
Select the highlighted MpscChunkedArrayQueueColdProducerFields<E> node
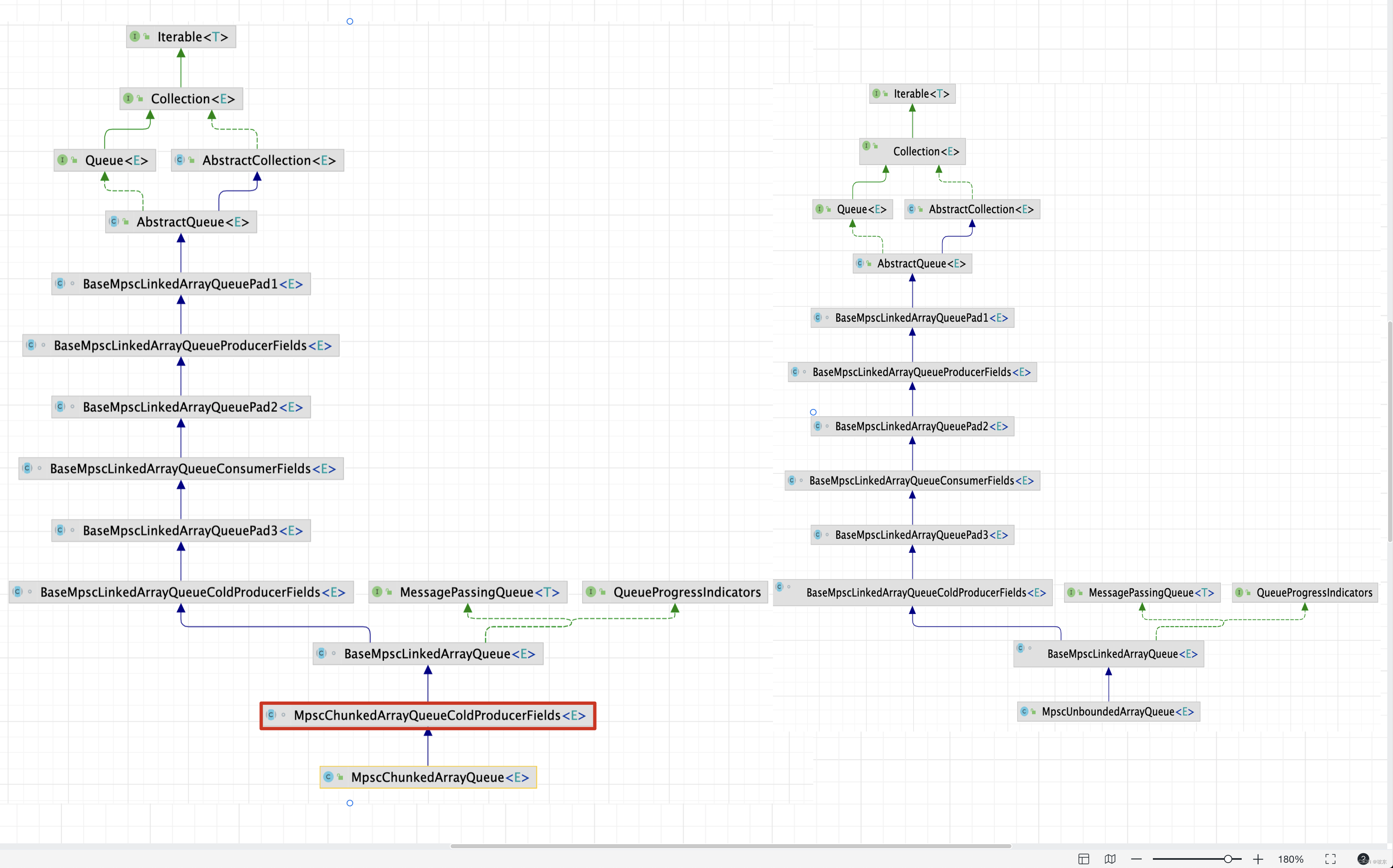click(x=428, y=715)
